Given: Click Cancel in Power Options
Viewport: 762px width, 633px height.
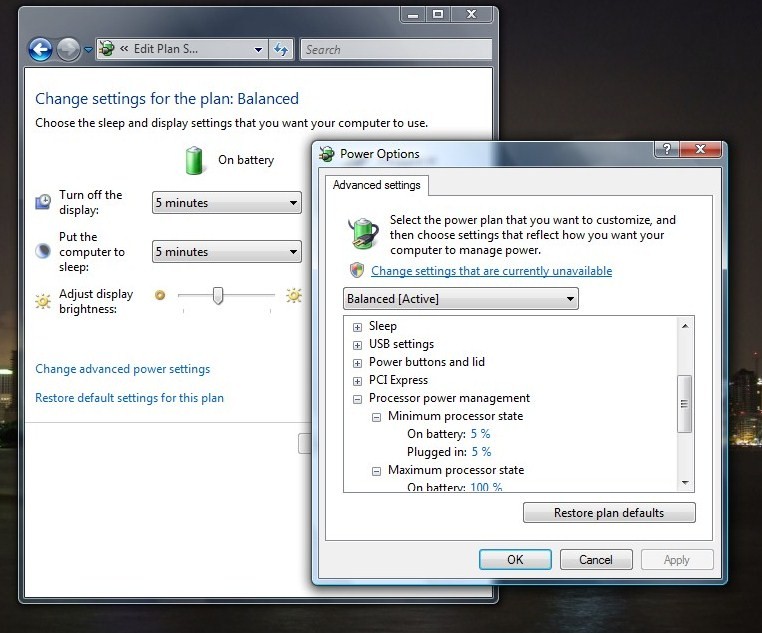Looking at the screenshot, I should pos(596,560).
